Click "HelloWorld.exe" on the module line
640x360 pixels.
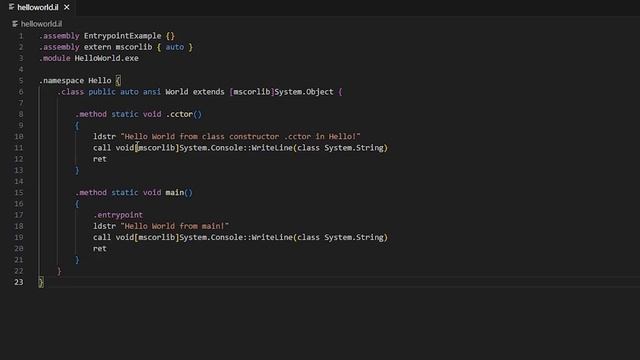pyautogui.click(x=107, y=58)
